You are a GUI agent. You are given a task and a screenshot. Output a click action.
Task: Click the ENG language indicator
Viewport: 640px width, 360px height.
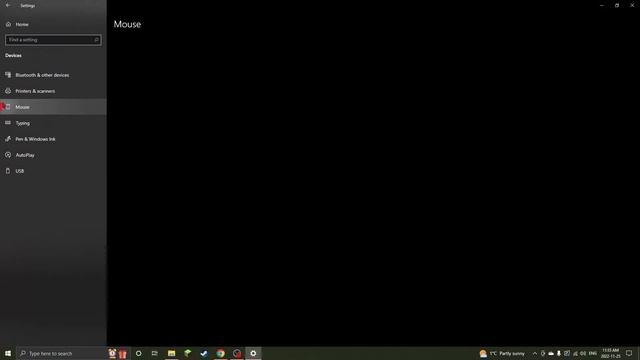(x=593, y=353)
